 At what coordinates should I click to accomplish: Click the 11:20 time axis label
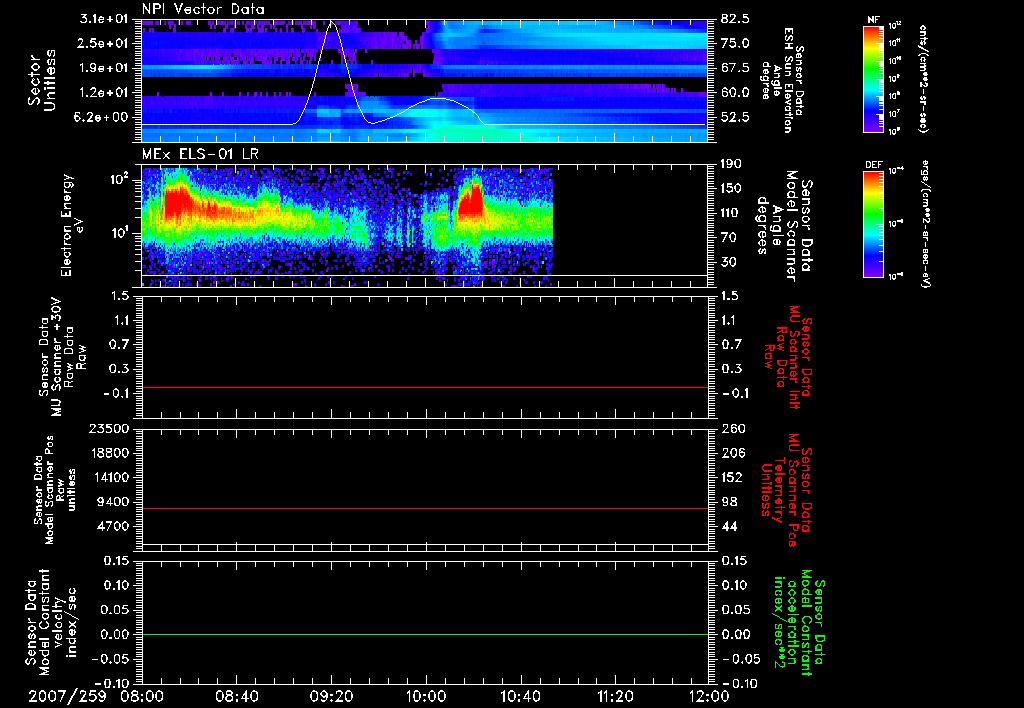click(615, 696)
